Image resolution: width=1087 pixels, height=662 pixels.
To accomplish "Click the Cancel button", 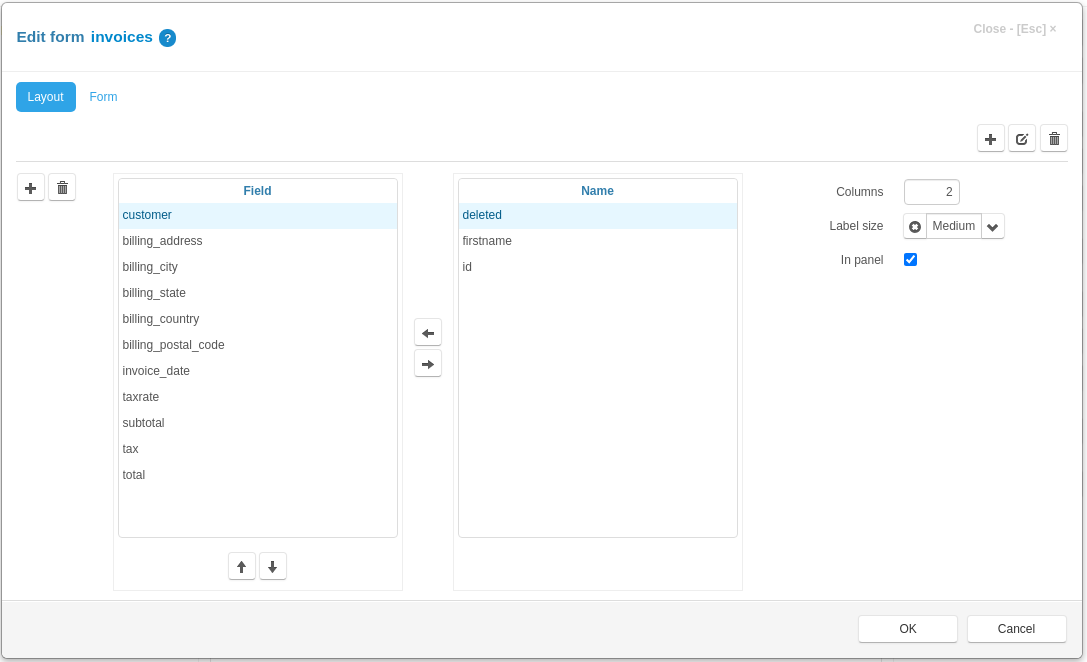I will pos(1016,629).
